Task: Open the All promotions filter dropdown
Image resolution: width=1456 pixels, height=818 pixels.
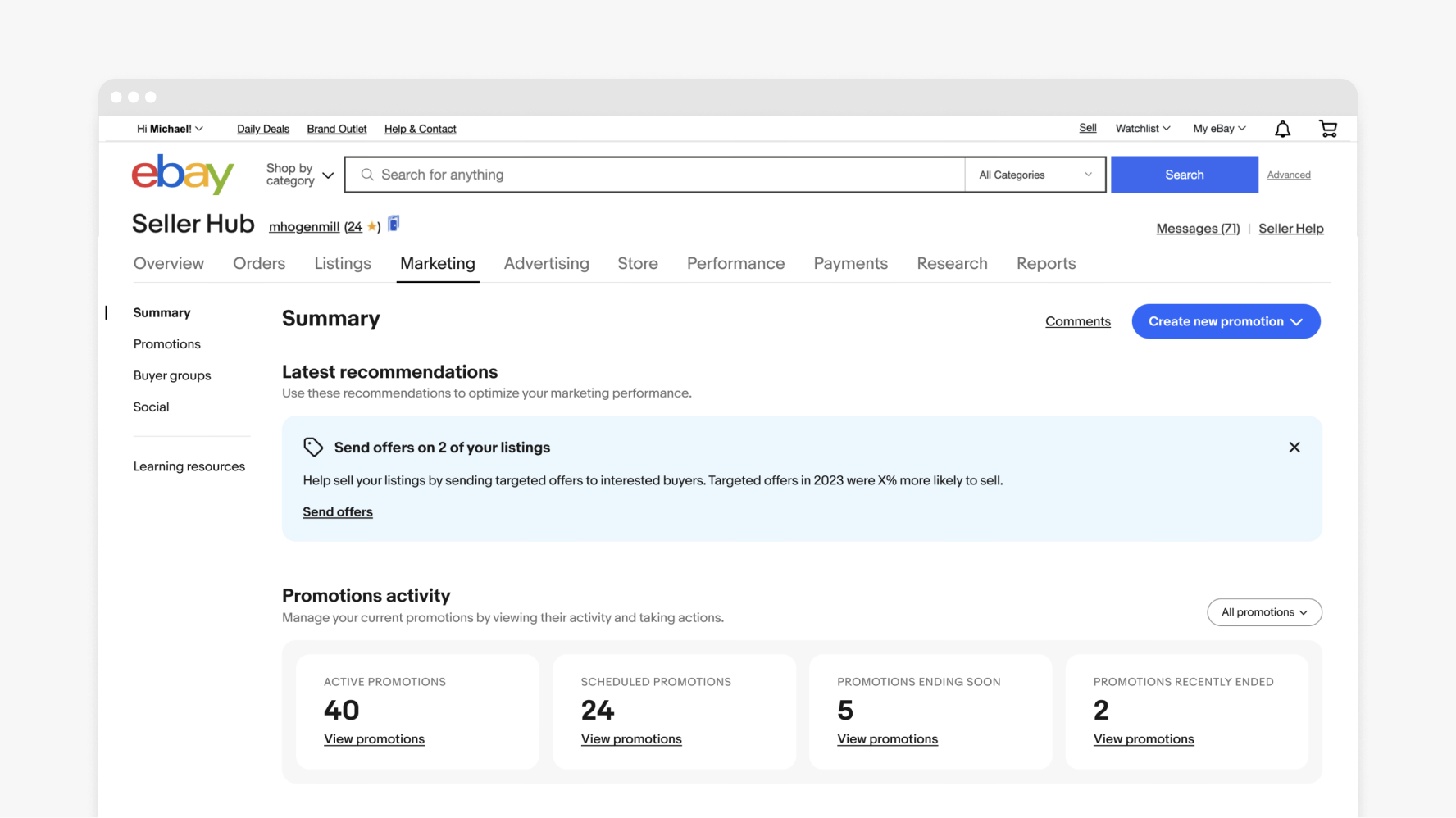Action: 1263,612
